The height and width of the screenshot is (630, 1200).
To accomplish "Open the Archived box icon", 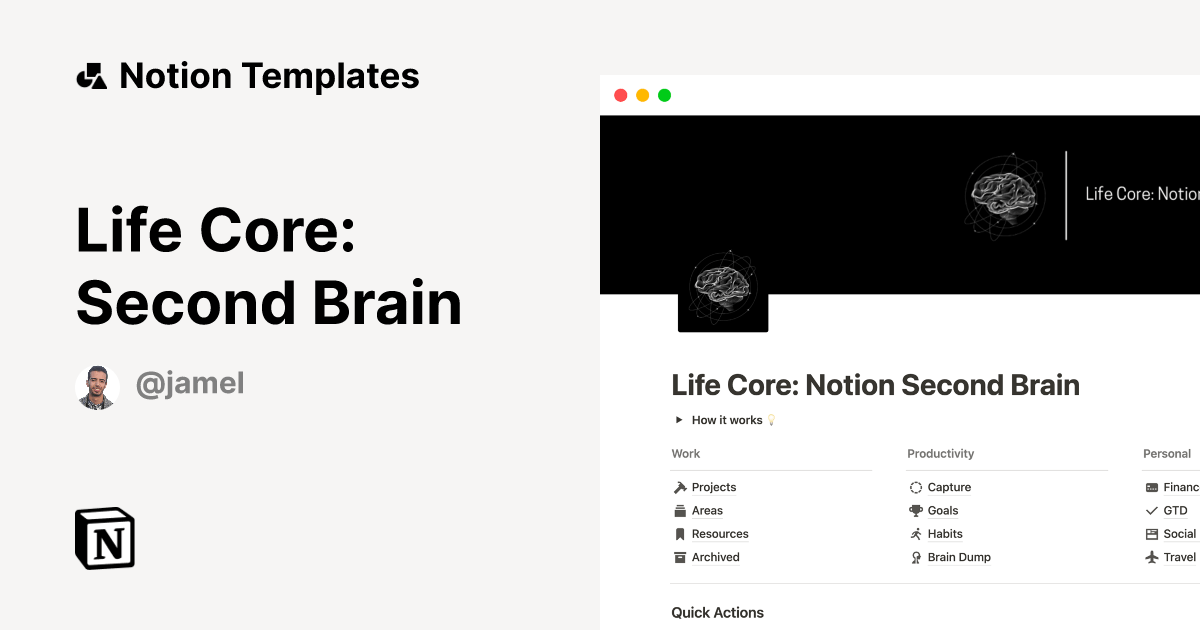I will click(x=680, y=557).
